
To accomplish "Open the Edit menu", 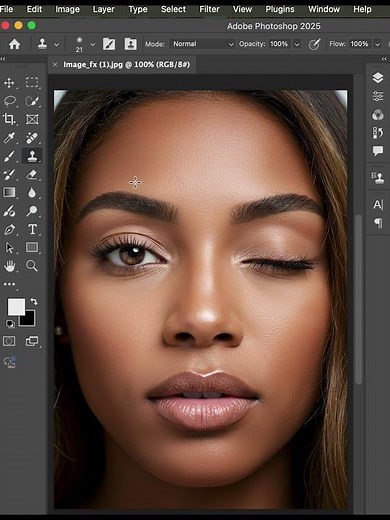I will [x=34, y=9].
